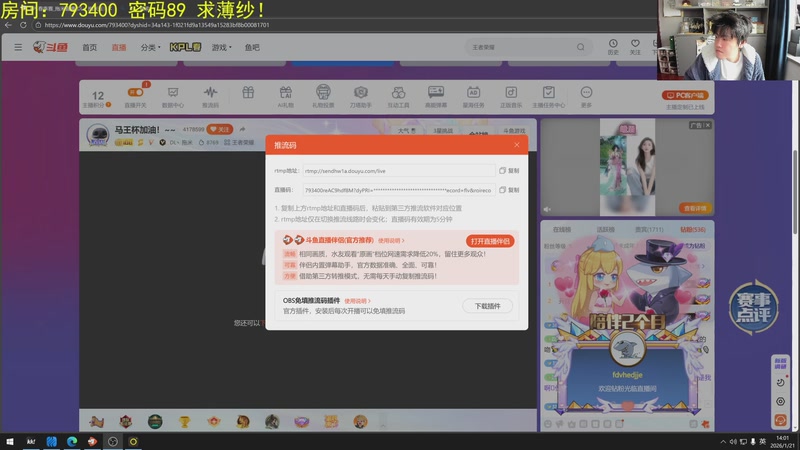This screenshot has width=800, height=450.
Task: Select 直播 in navigation
Action: (119, 47)
